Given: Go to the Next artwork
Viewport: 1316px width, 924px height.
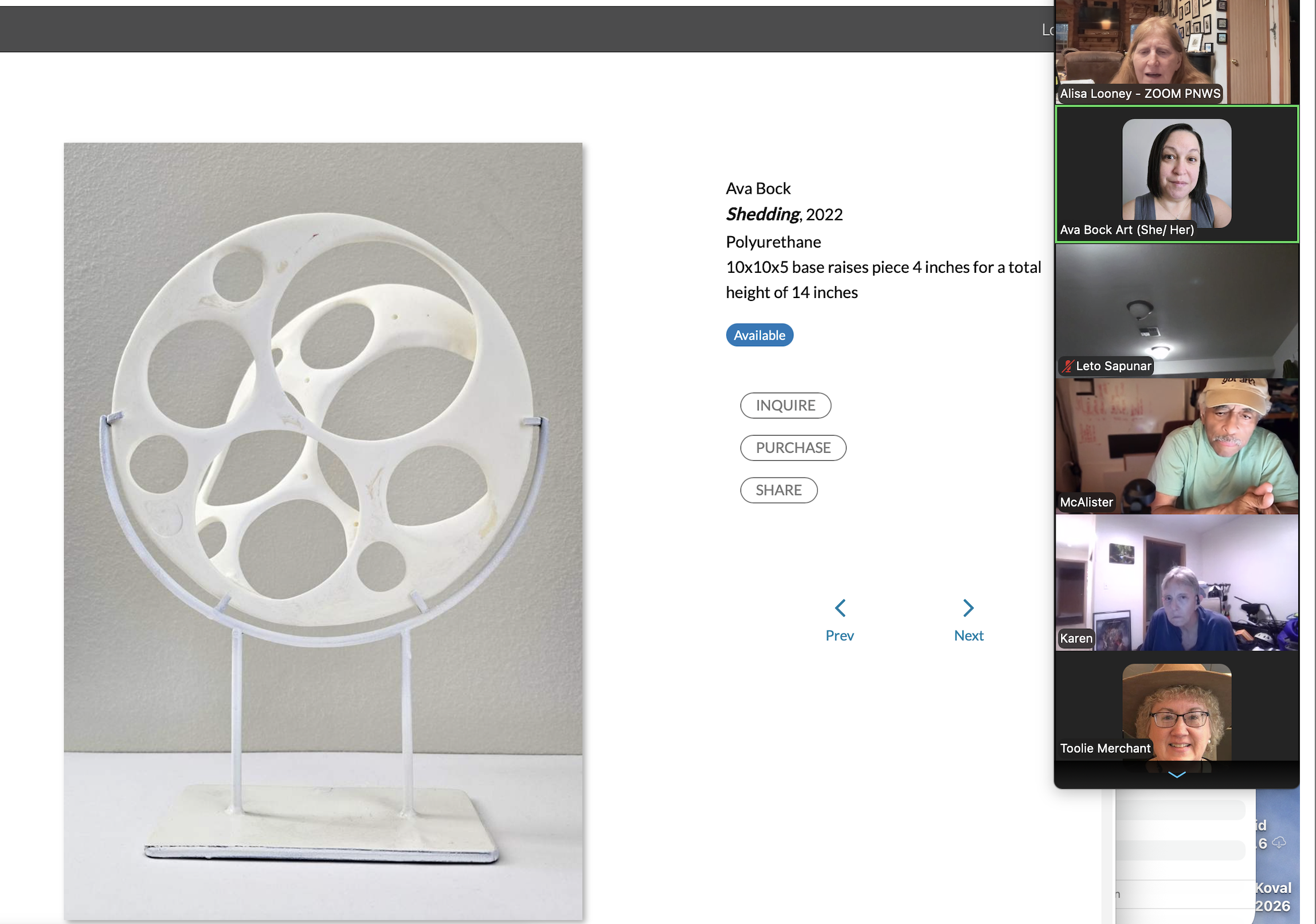Looking at the screenshot, I should (x=969, y=621).
